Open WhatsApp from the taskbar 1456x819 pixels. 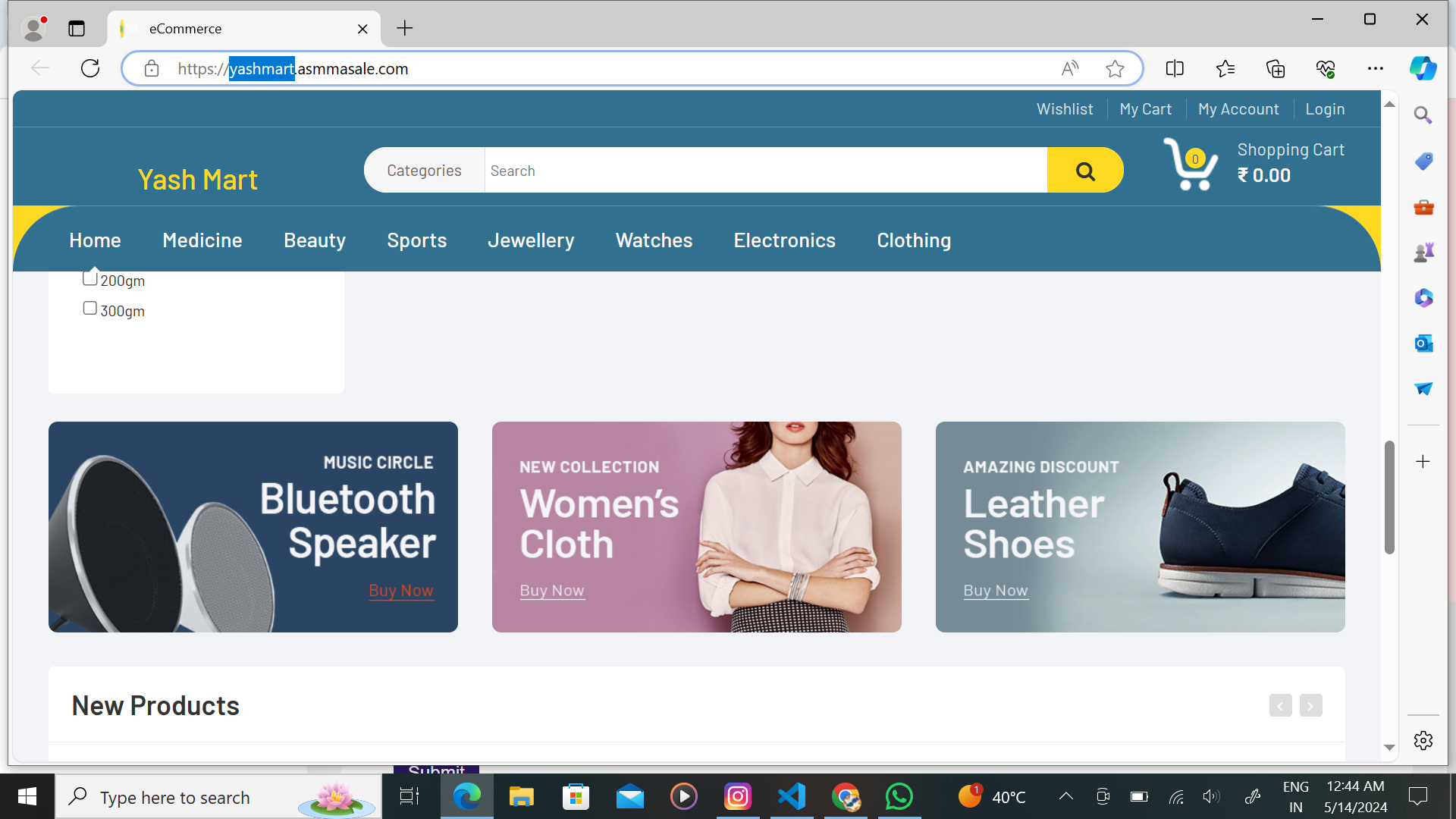[899, 797]
